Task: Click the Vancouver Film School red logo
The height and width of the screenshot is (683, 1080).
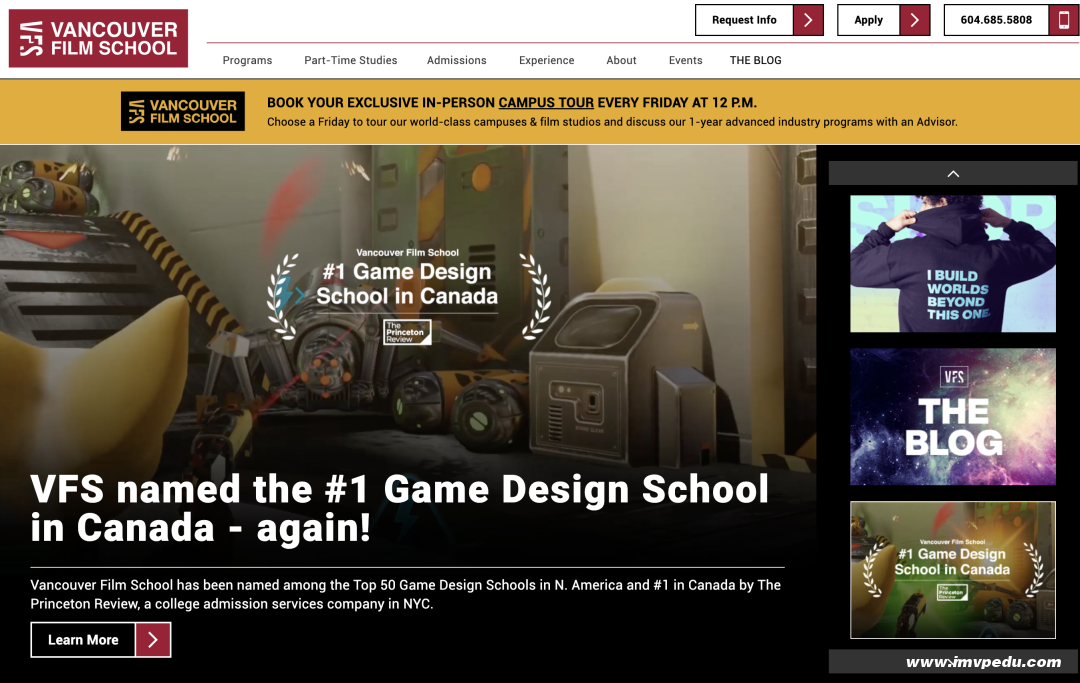Action: (x=98, y=39)
